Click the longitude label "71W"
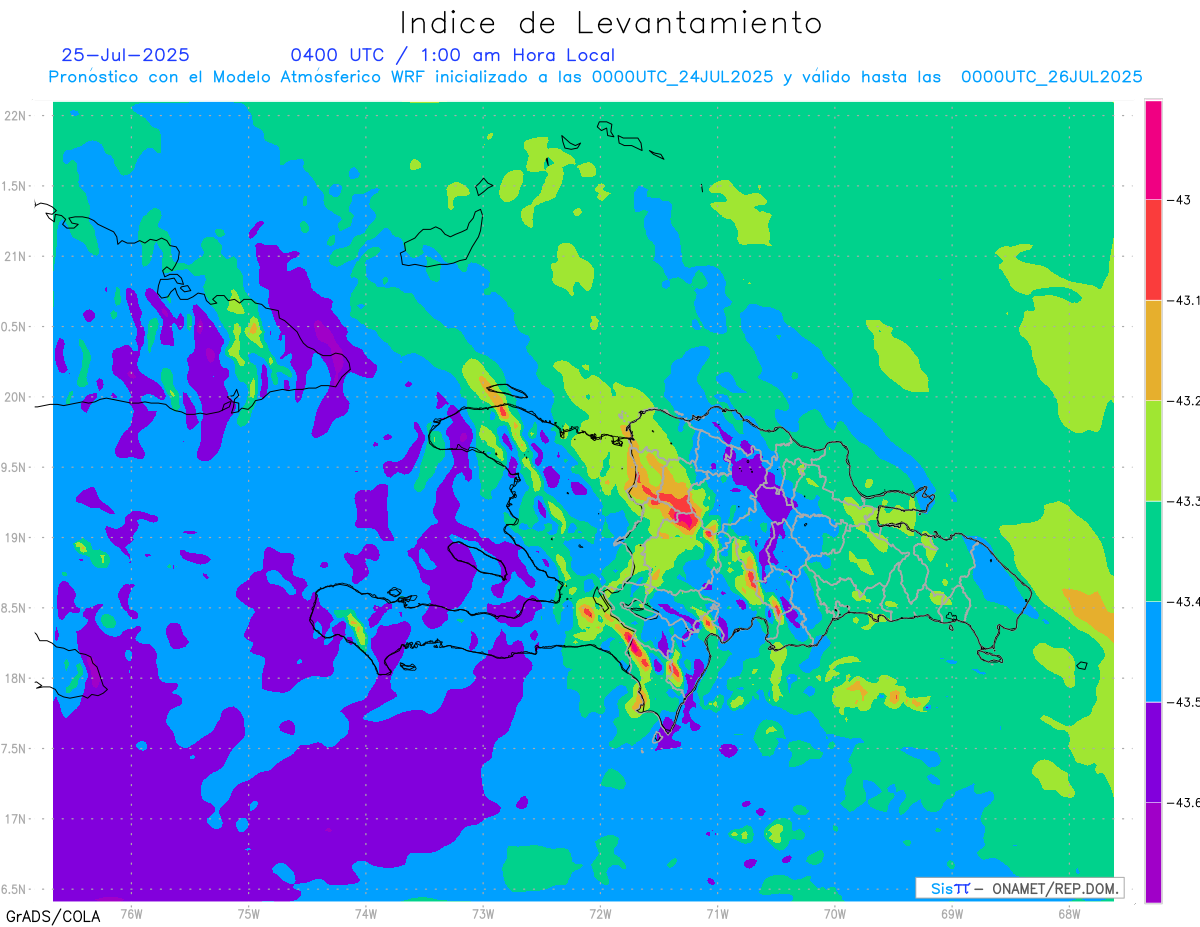This screenshot has width=1200, height=927. [x=718, y=913]
